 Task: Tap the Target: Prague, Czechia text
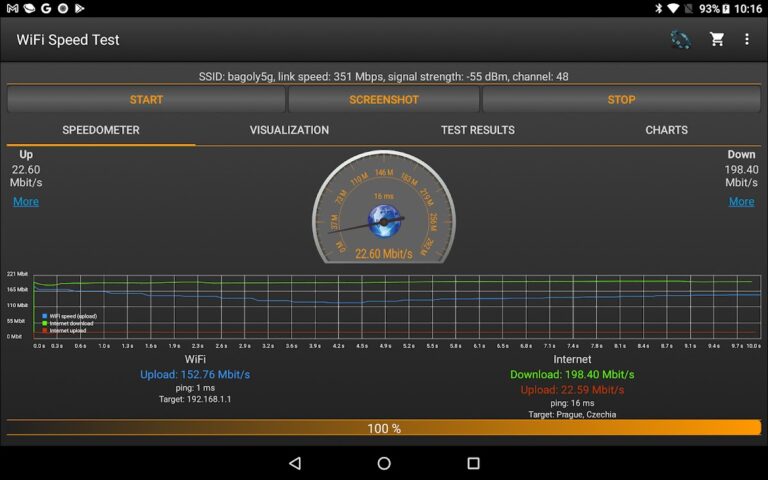click(x=572, y=414)
